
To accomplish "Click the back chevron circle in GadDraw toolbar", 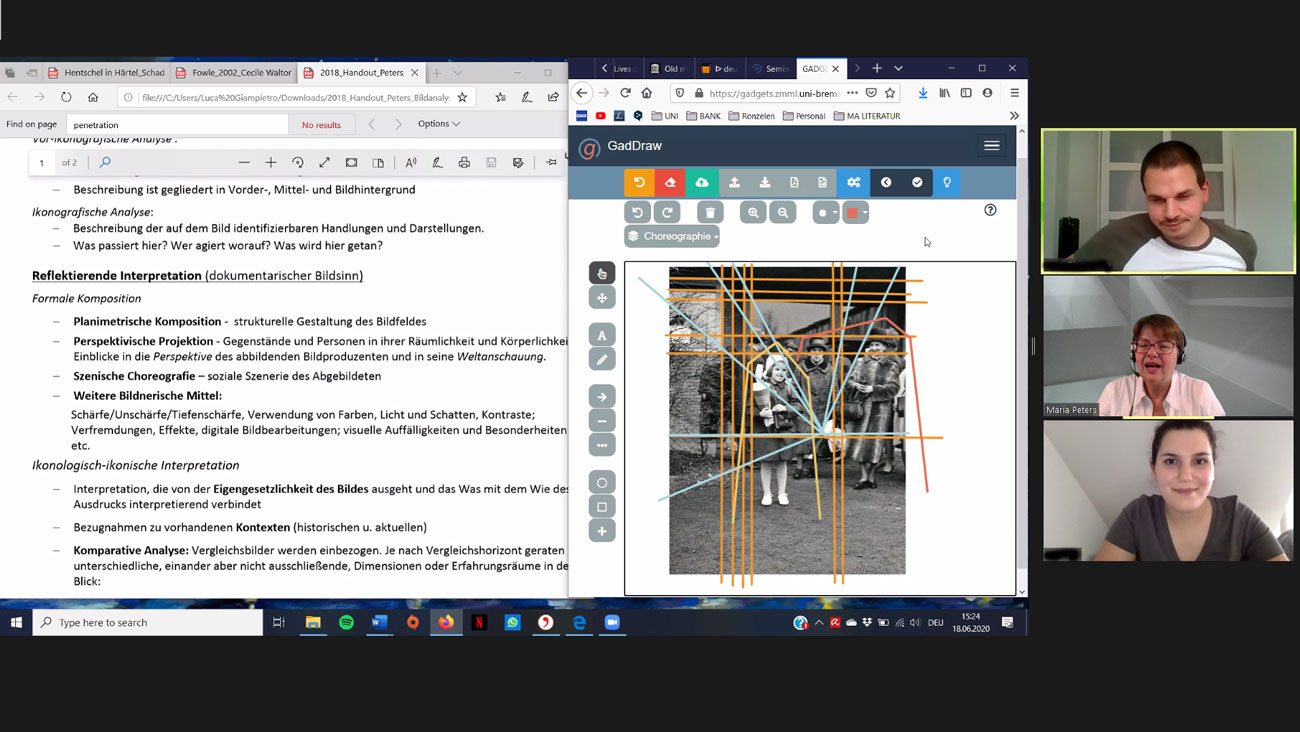I will click(x=886, y=182).
